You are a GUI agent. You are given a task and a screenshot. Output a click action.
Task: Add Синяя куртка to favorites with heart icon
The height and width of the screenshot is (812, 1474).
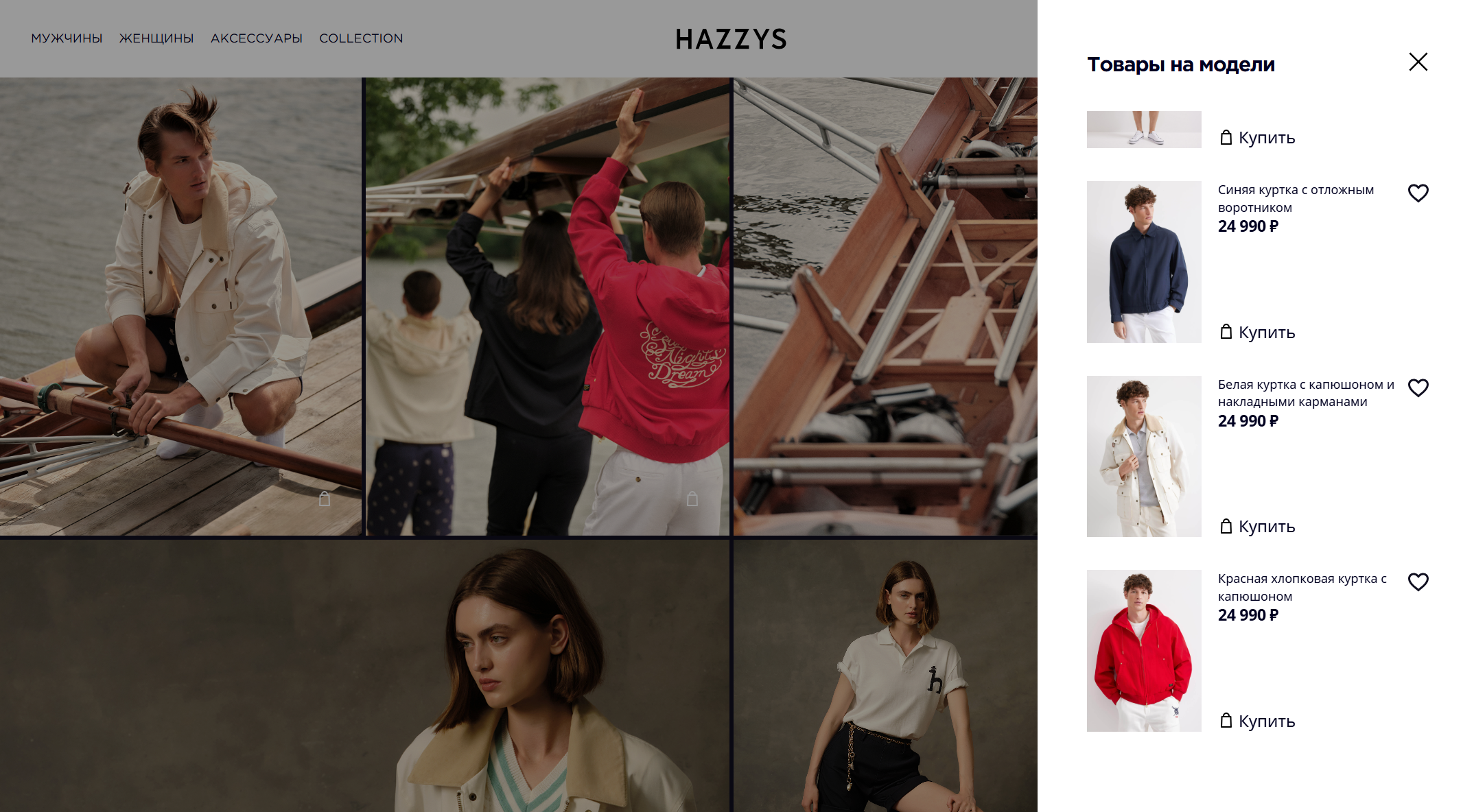click(x=1418, y=193)
